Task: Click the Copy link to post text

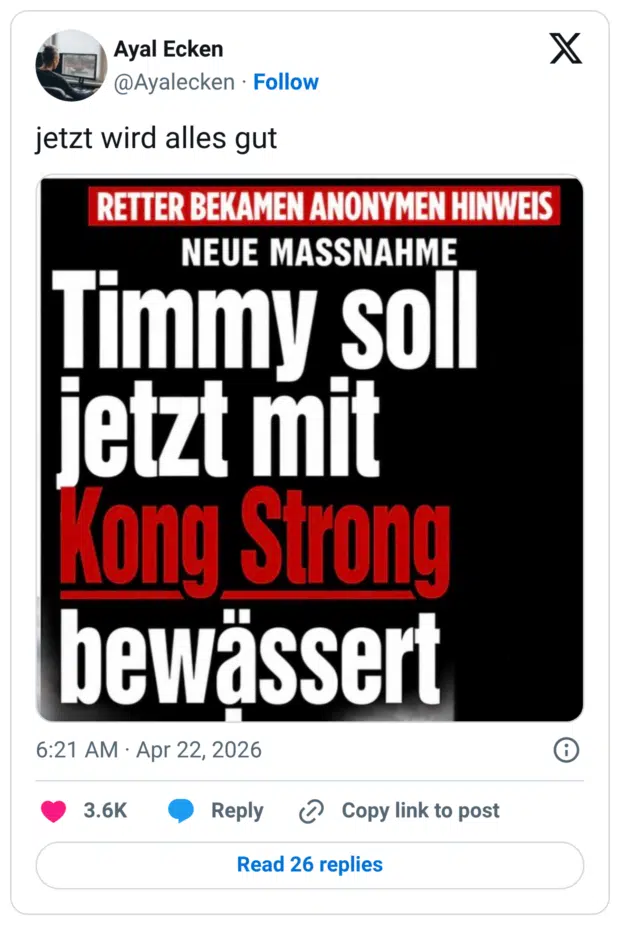Action: point(420,811)
